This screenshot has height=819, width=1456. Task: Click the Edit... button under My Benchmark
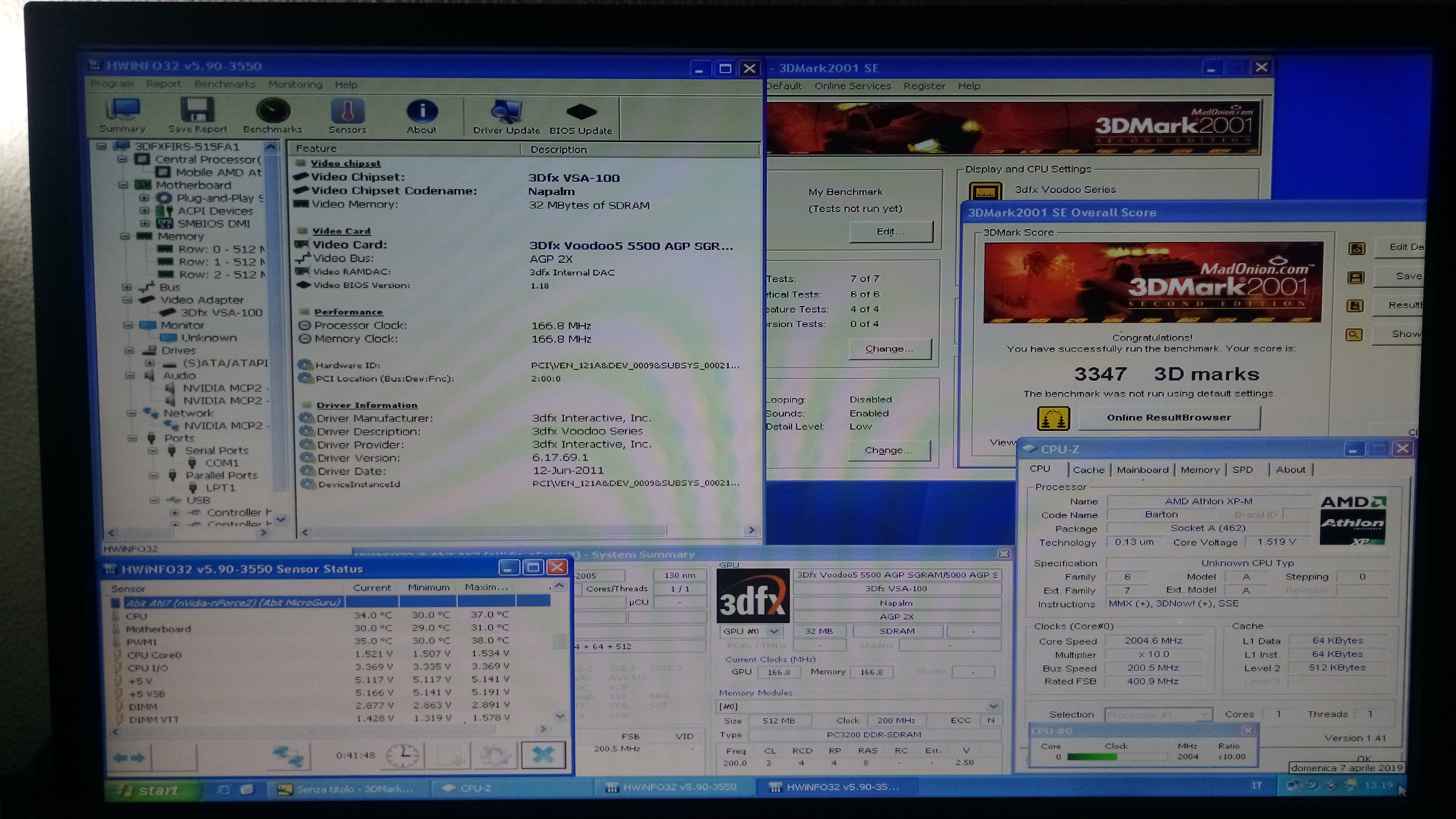[890, 232]
